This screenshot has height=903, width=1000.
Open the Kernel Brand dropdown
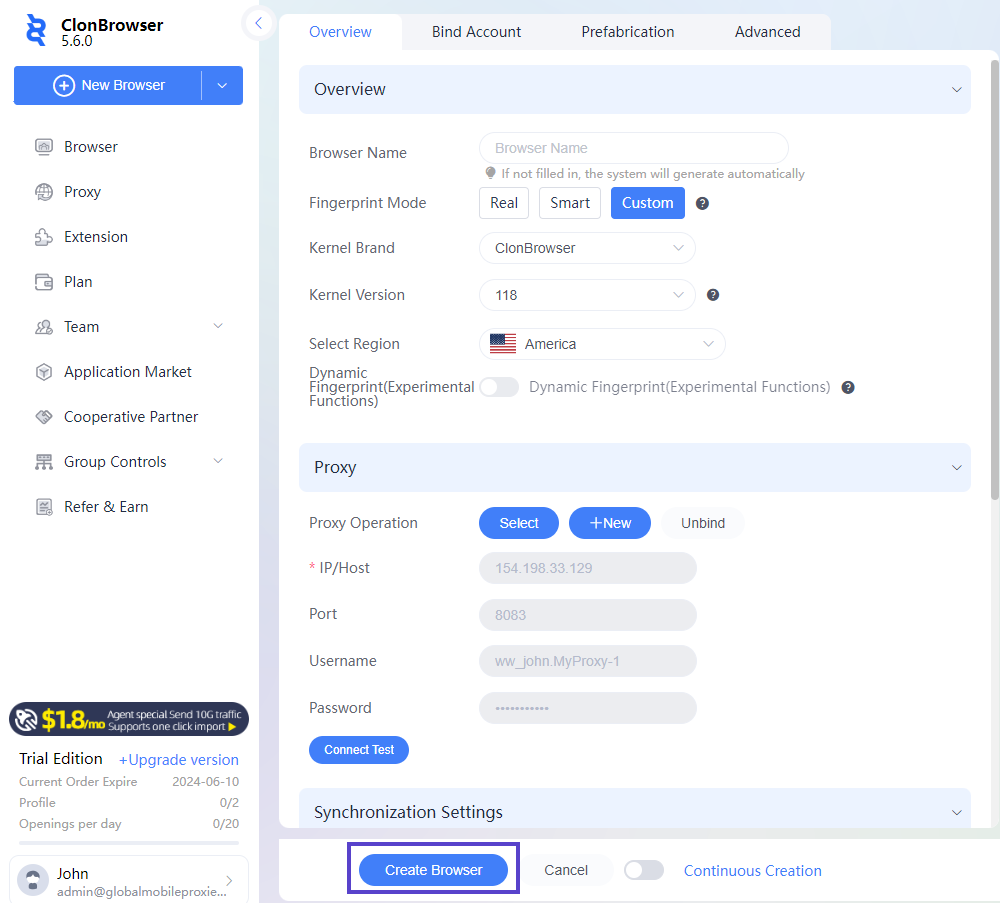click(587, 248)
